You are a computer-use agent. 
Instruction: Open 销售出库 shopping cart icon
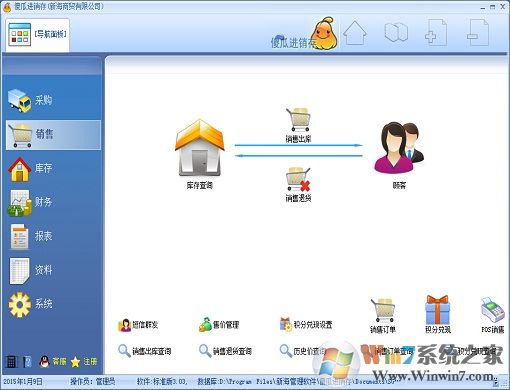[x=298, y=125]
